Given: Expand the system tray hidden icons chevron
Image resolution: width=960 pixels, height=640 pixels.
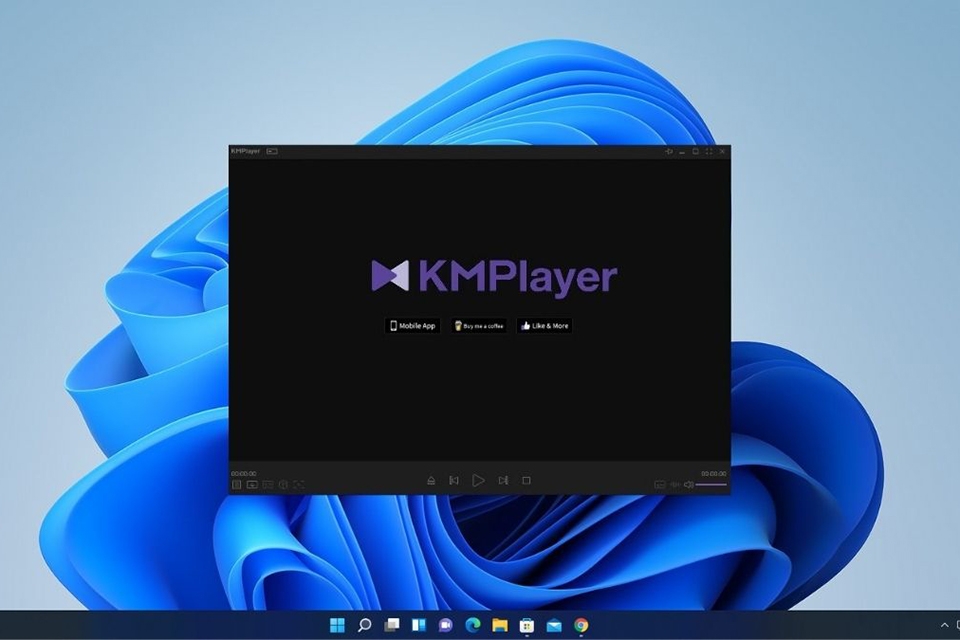Looking at the screenshot, I should [944, 625].
